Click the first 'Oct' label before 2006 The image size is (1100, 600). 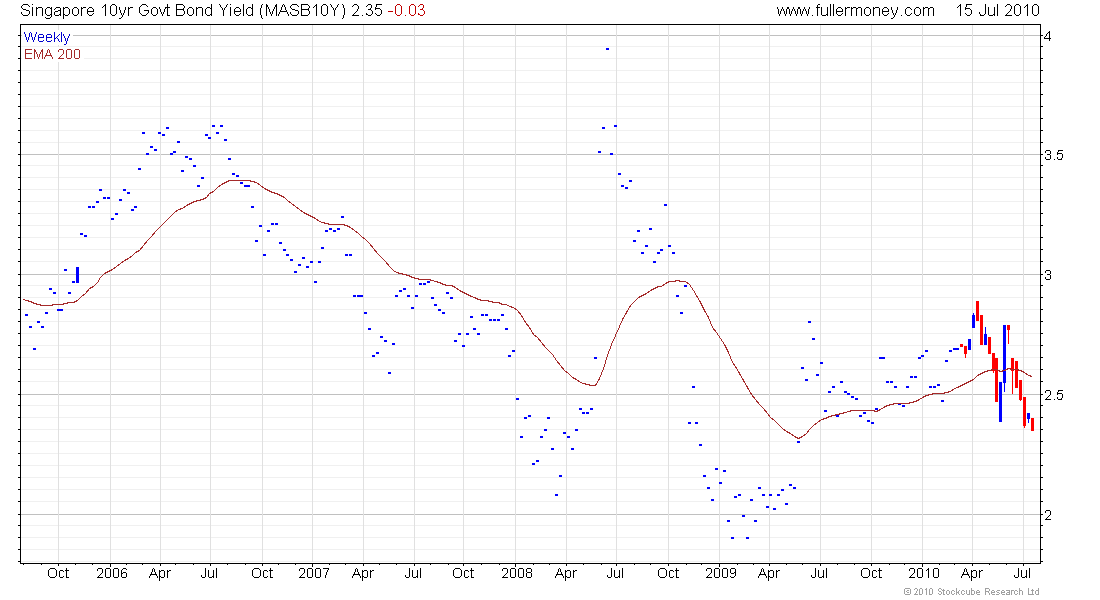coord(58,573)
